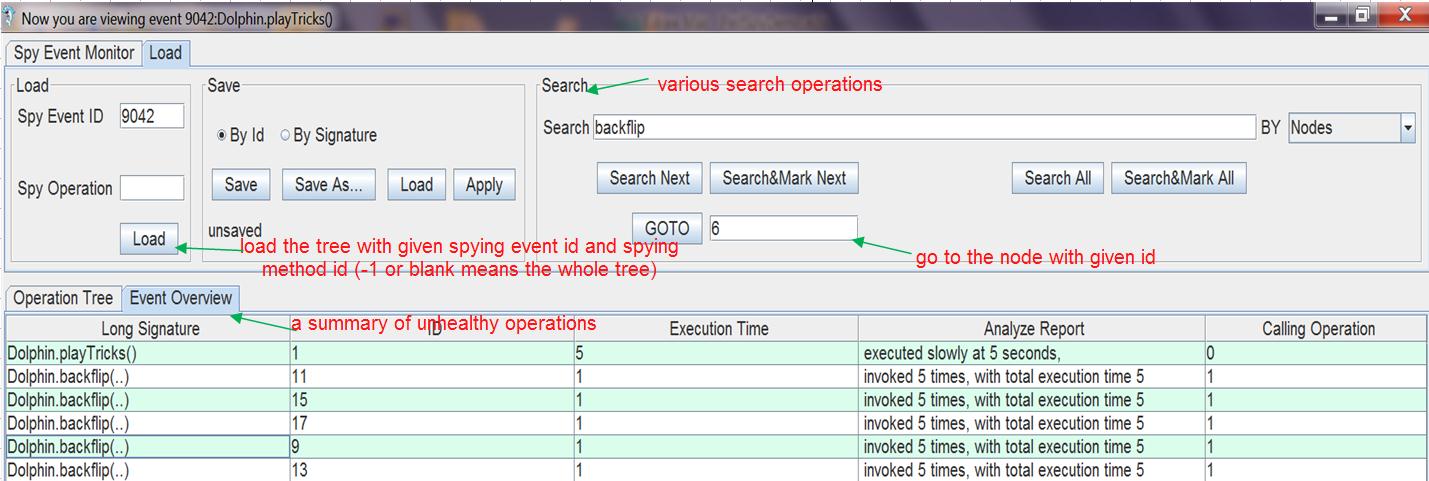
Task: Click the Search All button
Action: (1058, 178)
